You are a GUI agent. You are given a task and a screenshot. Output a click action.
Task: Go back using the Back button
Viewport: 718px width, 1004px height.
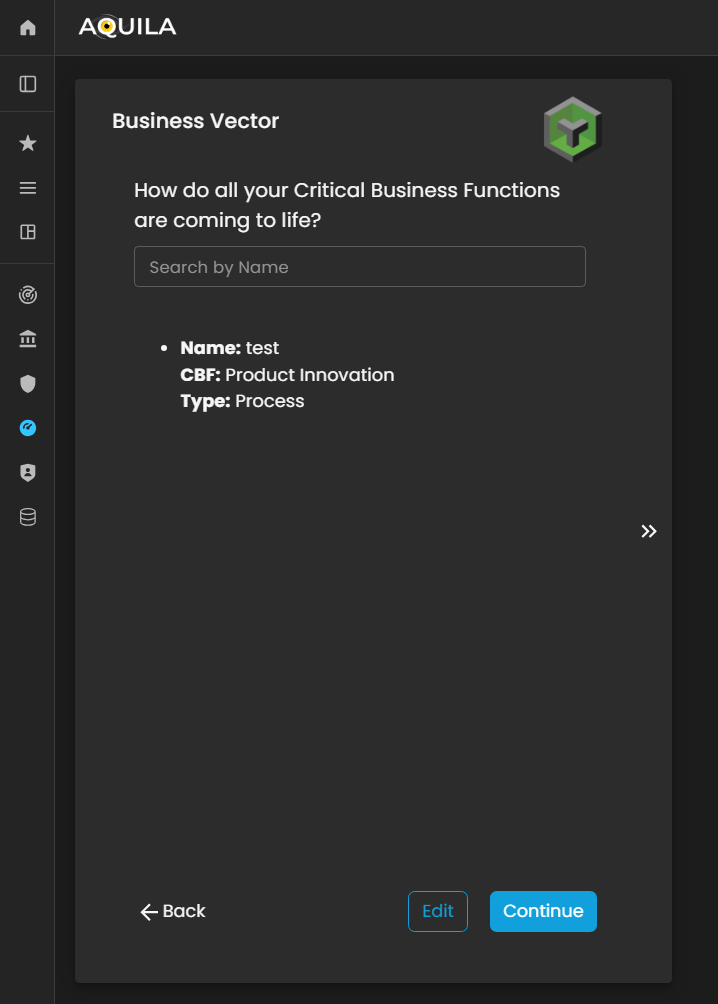[x=173, y=911]
